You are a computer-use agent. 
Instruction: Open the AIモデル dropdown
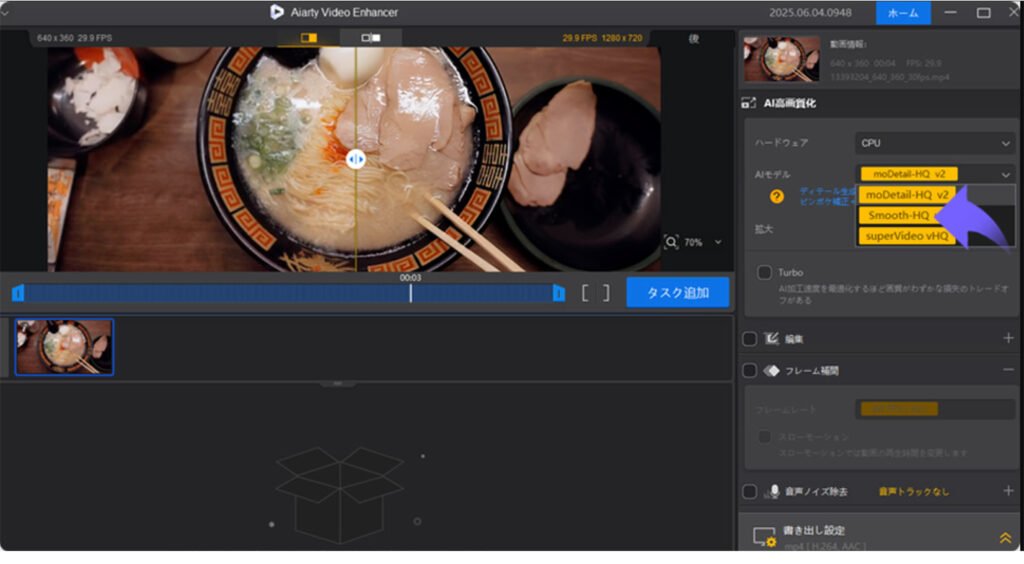935,174
